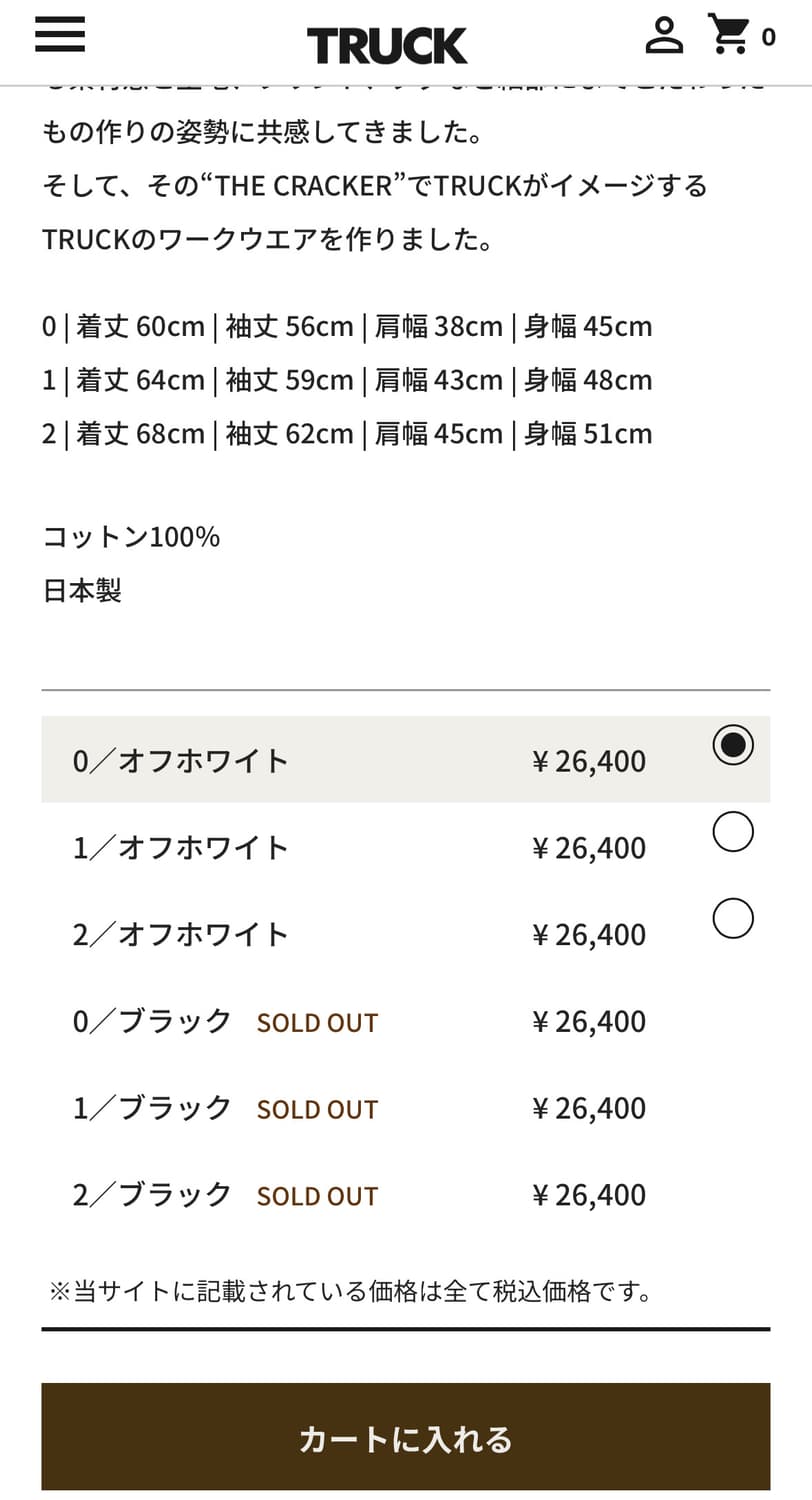
Task: Click the TRUCK logo to go home
Action: [x=387, y=45]
